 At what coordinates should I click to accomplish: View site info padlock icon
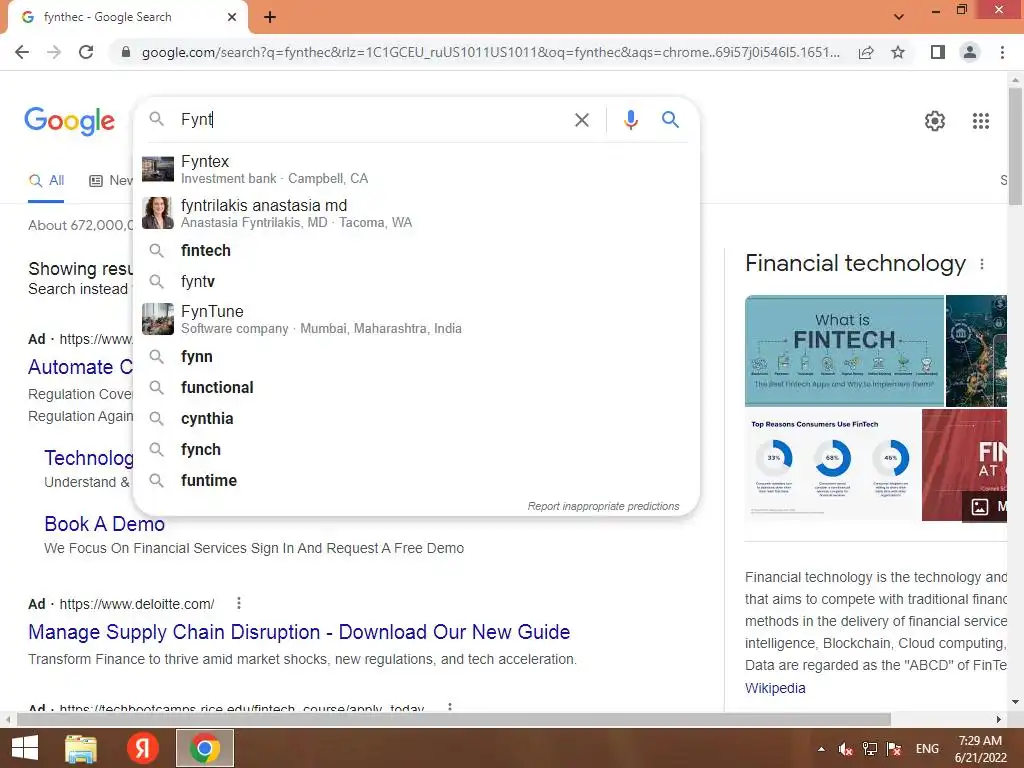coord(126,52)
